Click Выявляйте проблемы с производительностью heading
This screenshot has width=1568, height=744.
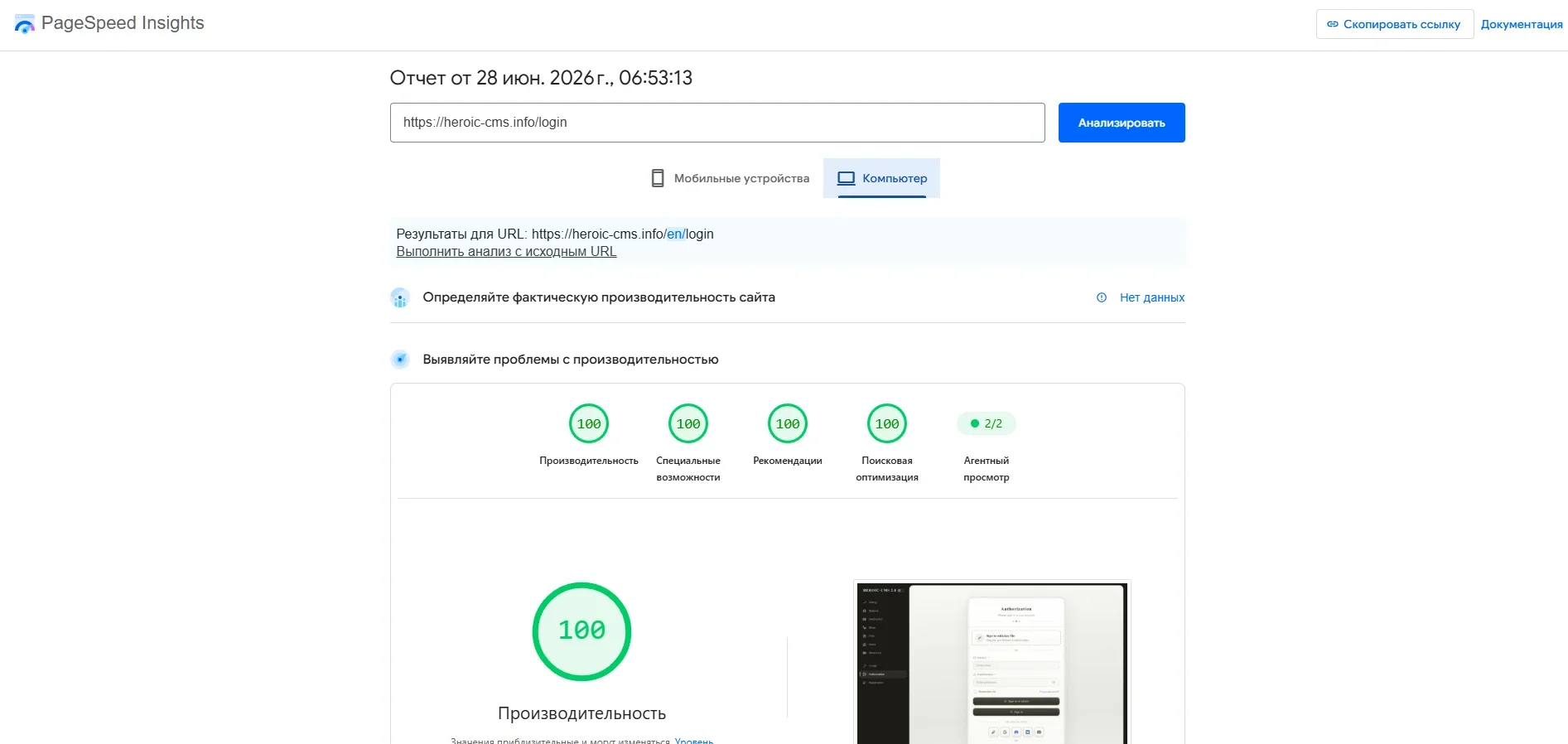pos(571,360)
